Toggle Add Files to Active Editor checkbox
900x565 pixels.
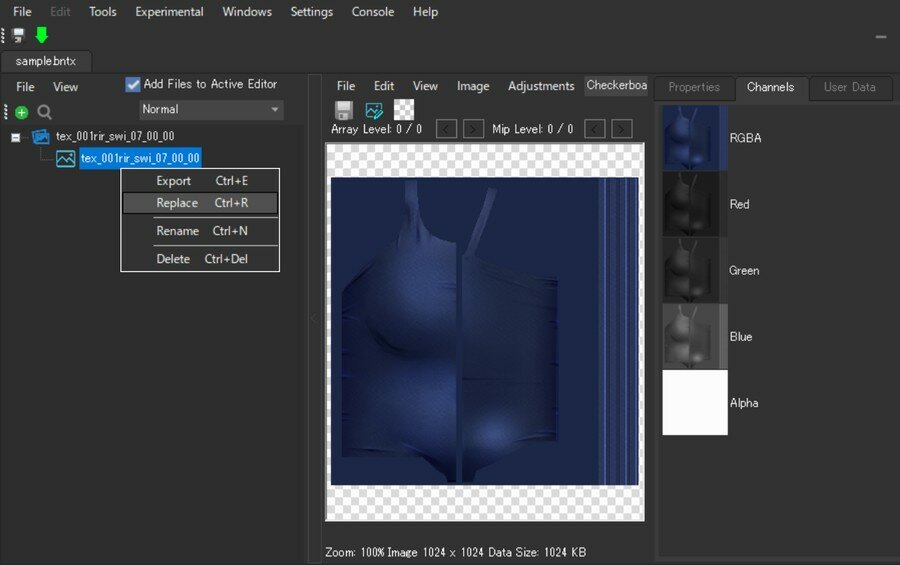tap(133, 84)
